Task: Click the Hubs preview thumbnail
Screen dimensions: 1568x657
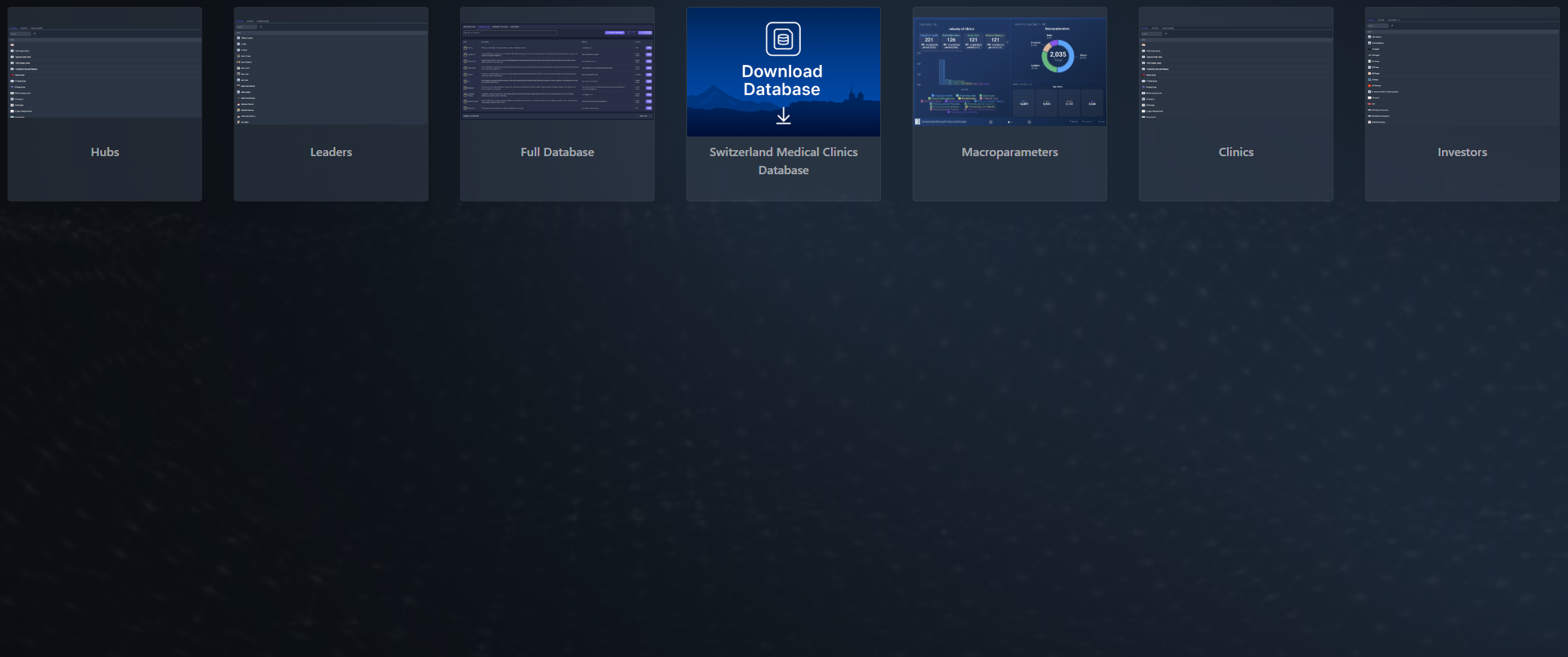Action: (105, 75)
